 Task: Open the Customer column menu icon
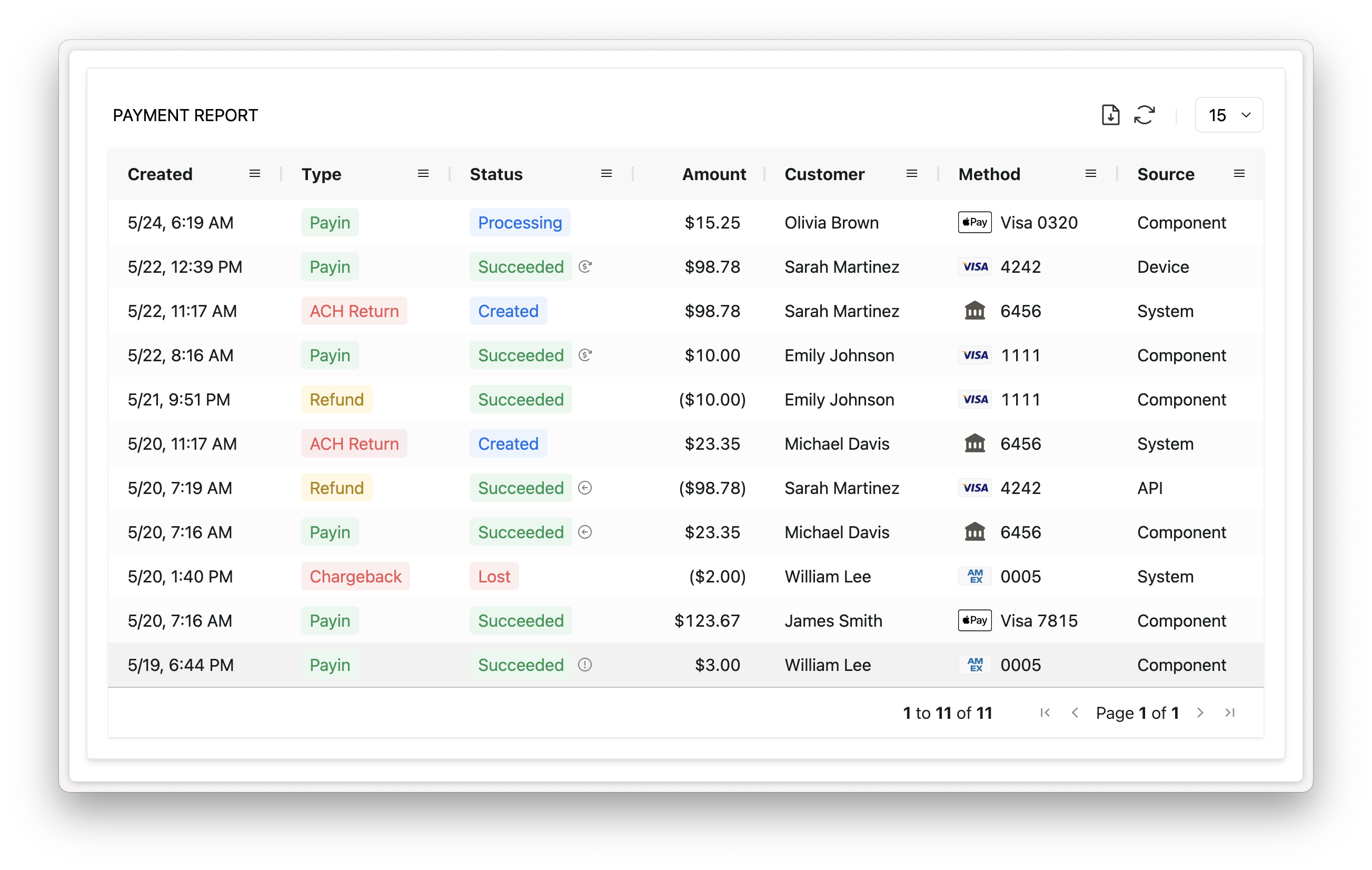click(912, 174)
